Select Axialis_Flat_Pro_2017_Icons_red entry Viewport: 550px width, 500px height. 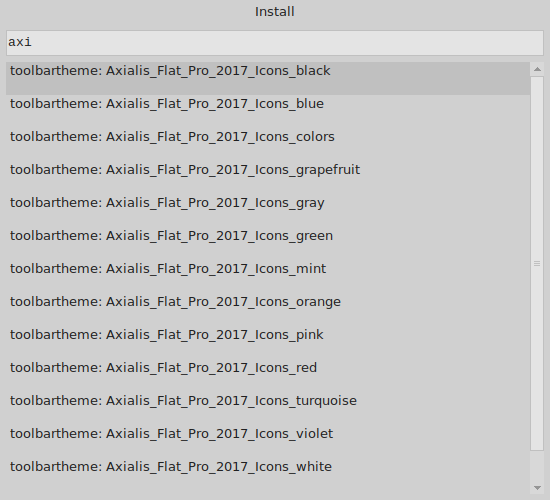click(268, 375)
